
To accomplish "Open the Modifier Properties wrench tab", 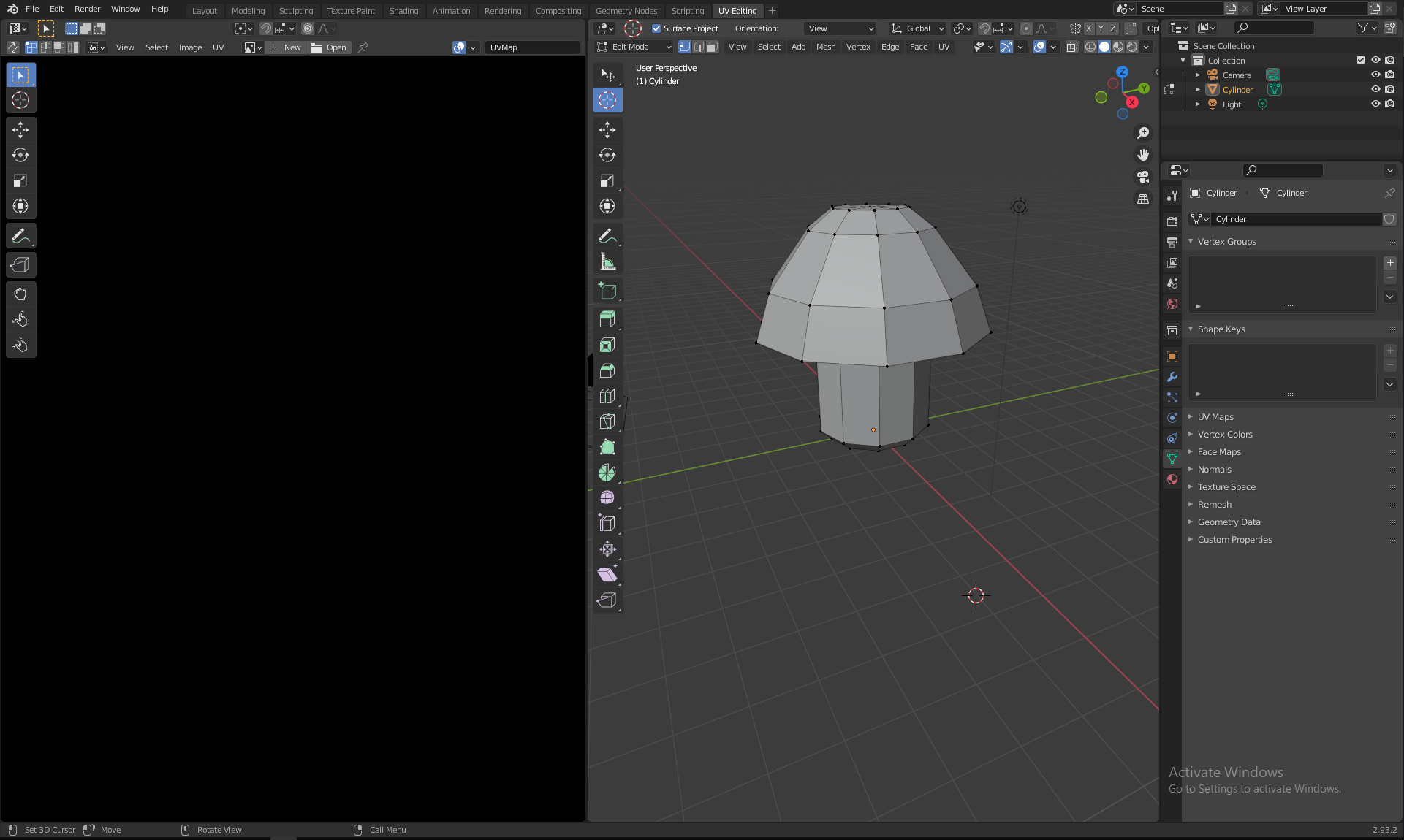I will pyautogui.click(x=1172, y=377).
